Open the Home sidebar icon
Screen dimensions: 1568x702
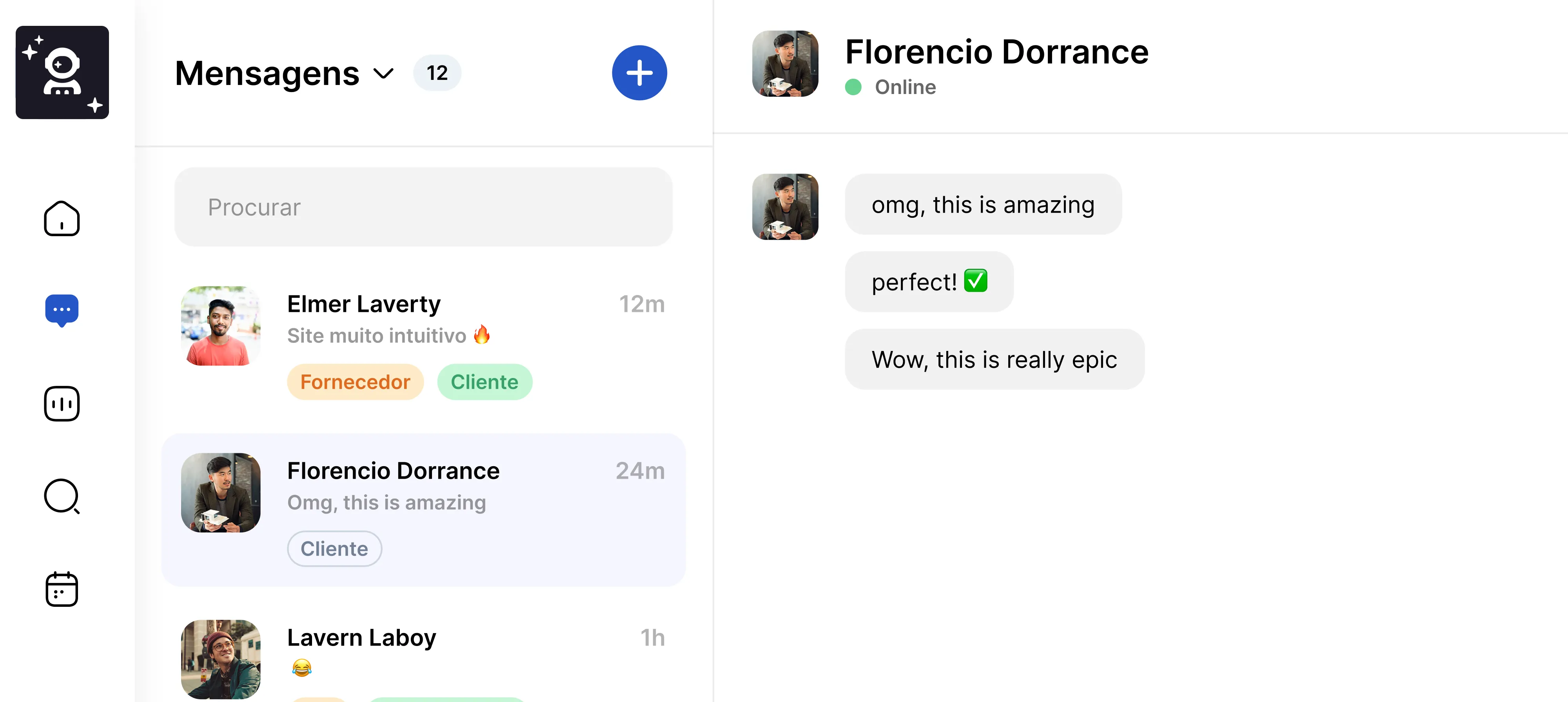pos(62,218)
